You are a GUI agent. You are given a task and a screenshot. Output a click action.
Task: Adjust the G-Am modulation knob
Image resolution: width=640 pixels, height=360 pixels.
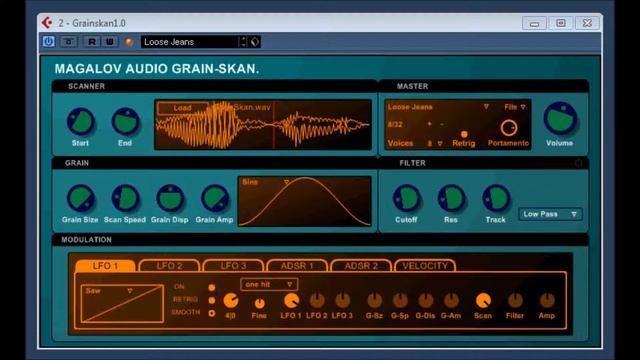coord(451,301)
